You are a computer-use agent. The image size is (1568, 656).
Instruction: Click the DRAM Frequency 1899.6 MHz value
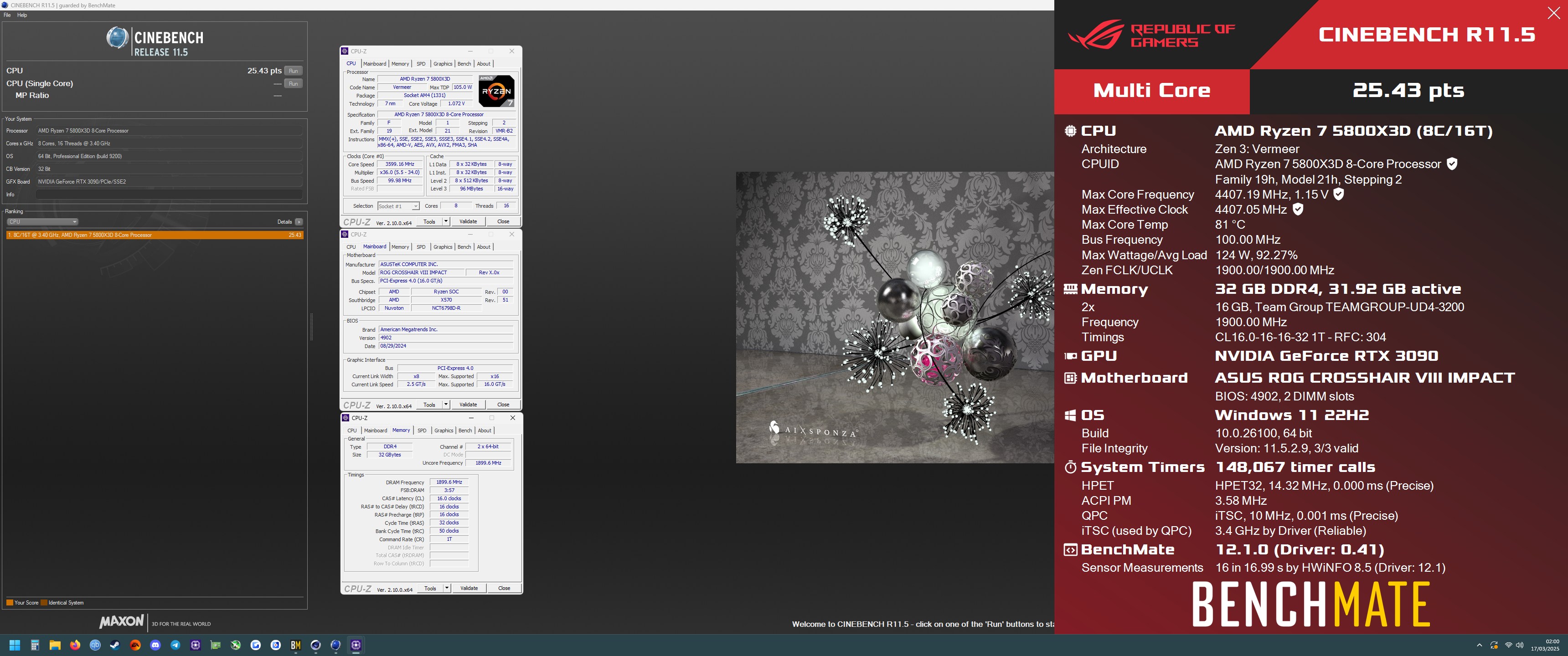pyautogui.click(x=449, y=482)
